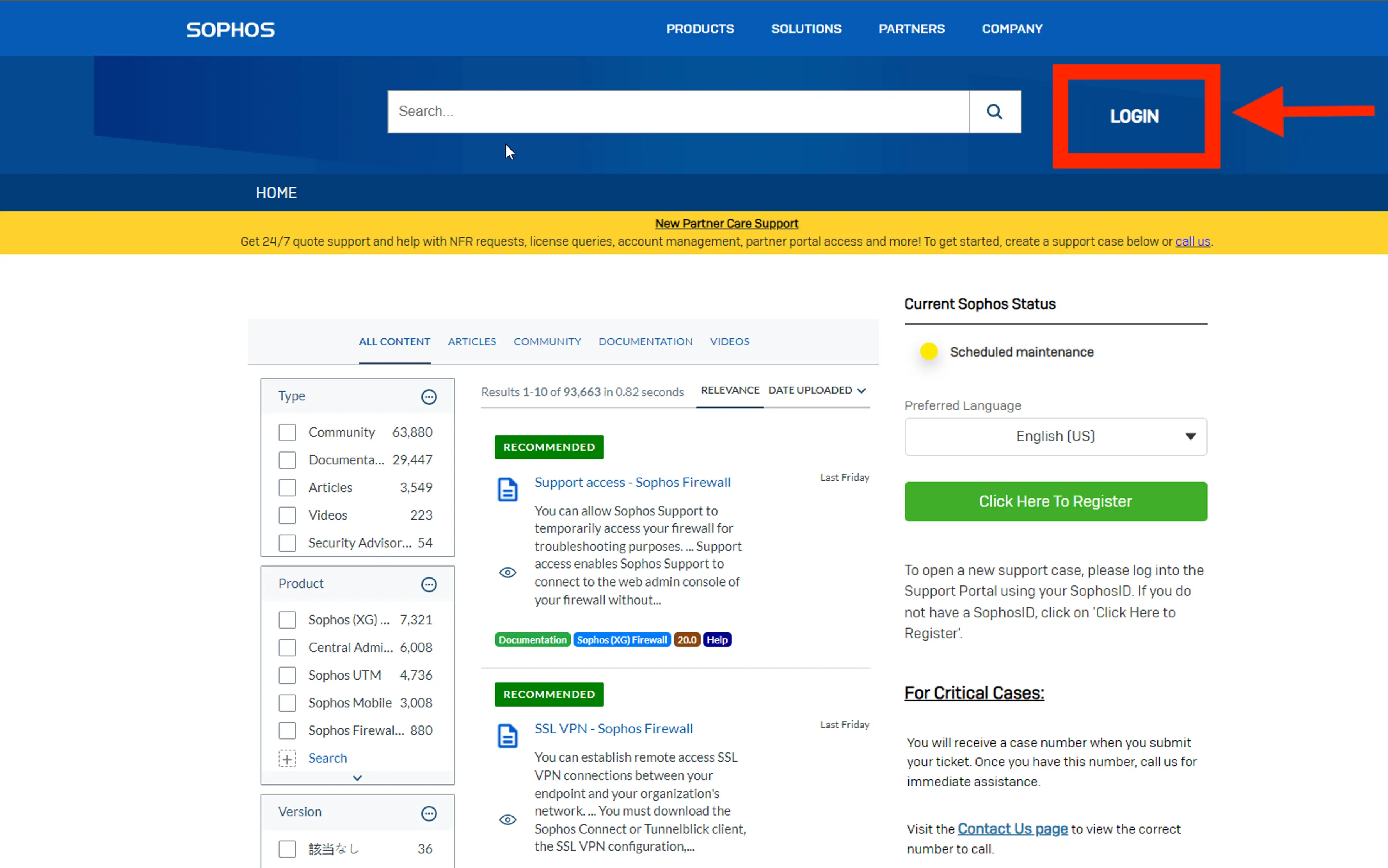Open the Contact Us page link
This screenshot has width=1388, height=868.
point(1012,829)
